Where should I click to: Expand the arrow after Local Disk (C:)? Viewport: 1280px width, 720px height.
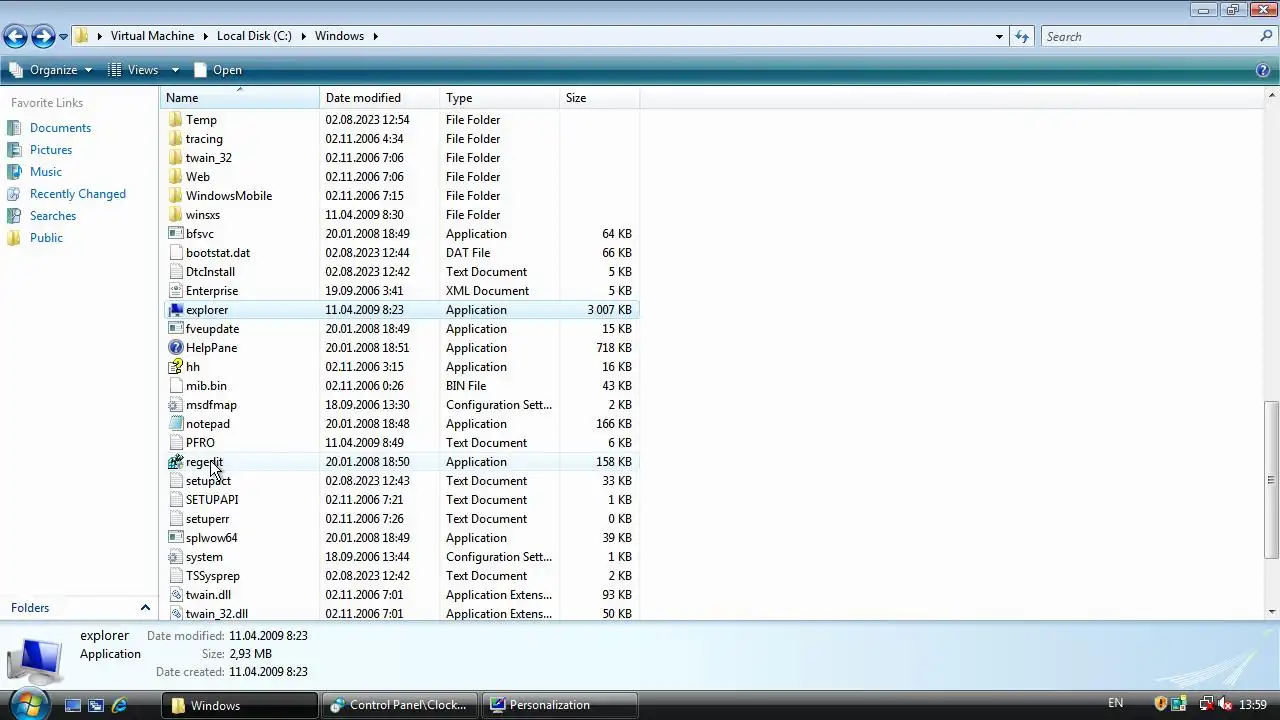(x=304, y=36)
